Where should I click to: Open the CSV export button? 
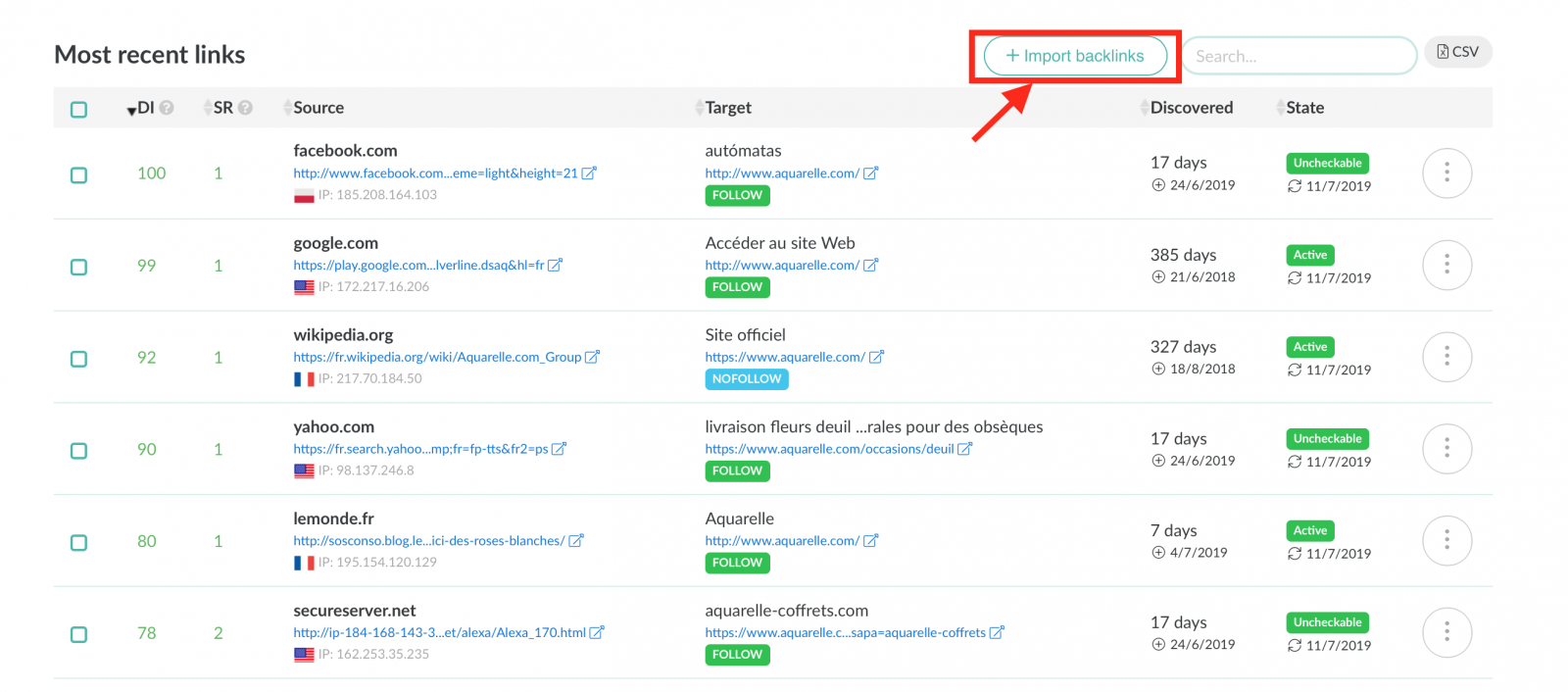click(x=1457, y=52)
